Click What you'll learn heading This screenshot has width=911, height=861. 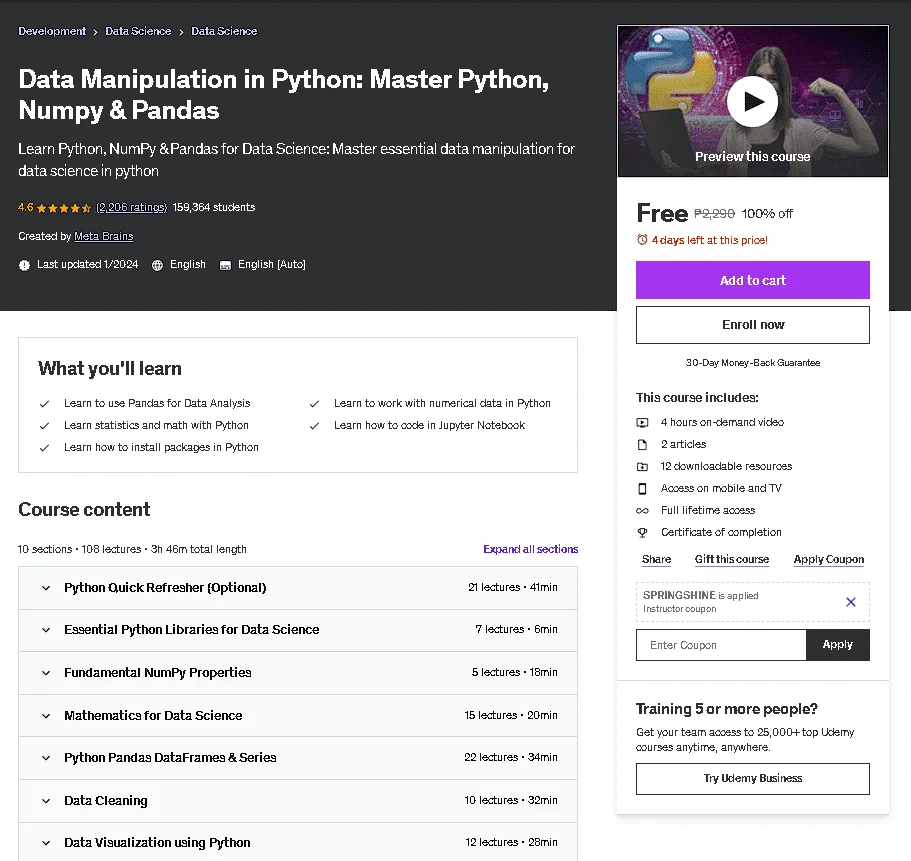[x=110, y=369]
